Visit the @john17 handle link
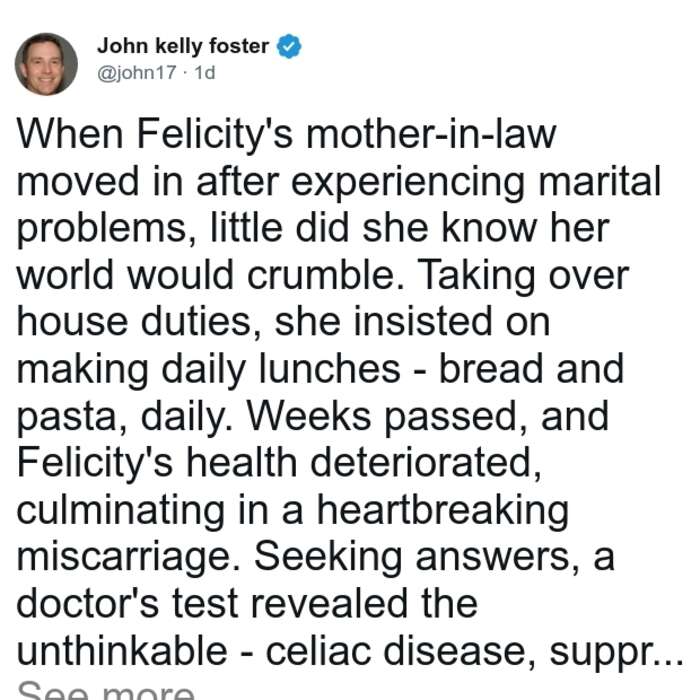The height and width of the screenshot is (700, 700). (x=137, y=72)
